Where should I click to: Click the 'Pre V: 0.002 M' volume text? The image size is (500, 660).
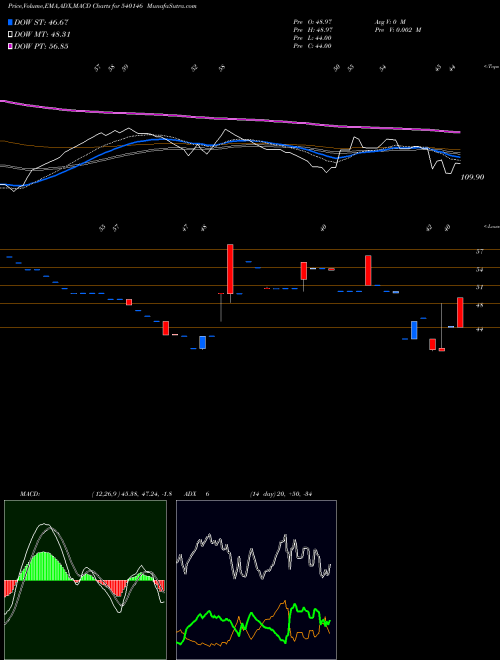pos(397,30)
